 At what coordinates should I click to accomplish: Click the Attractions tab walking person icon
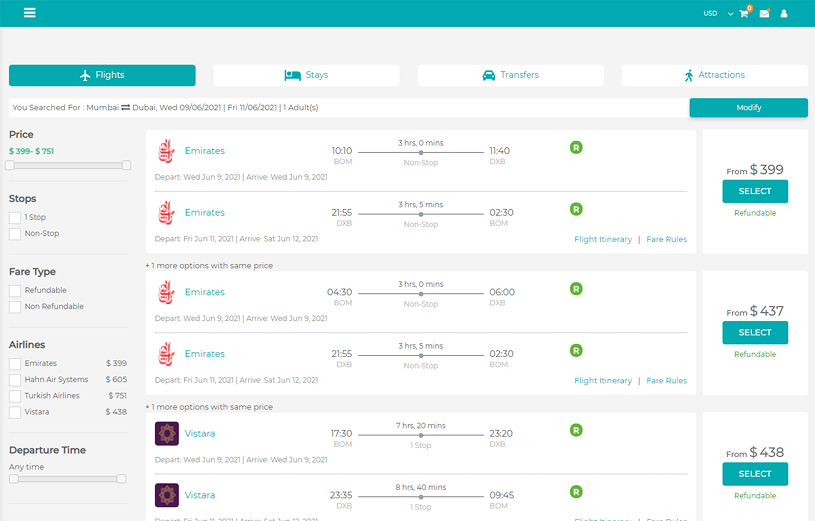click(689, 75)
